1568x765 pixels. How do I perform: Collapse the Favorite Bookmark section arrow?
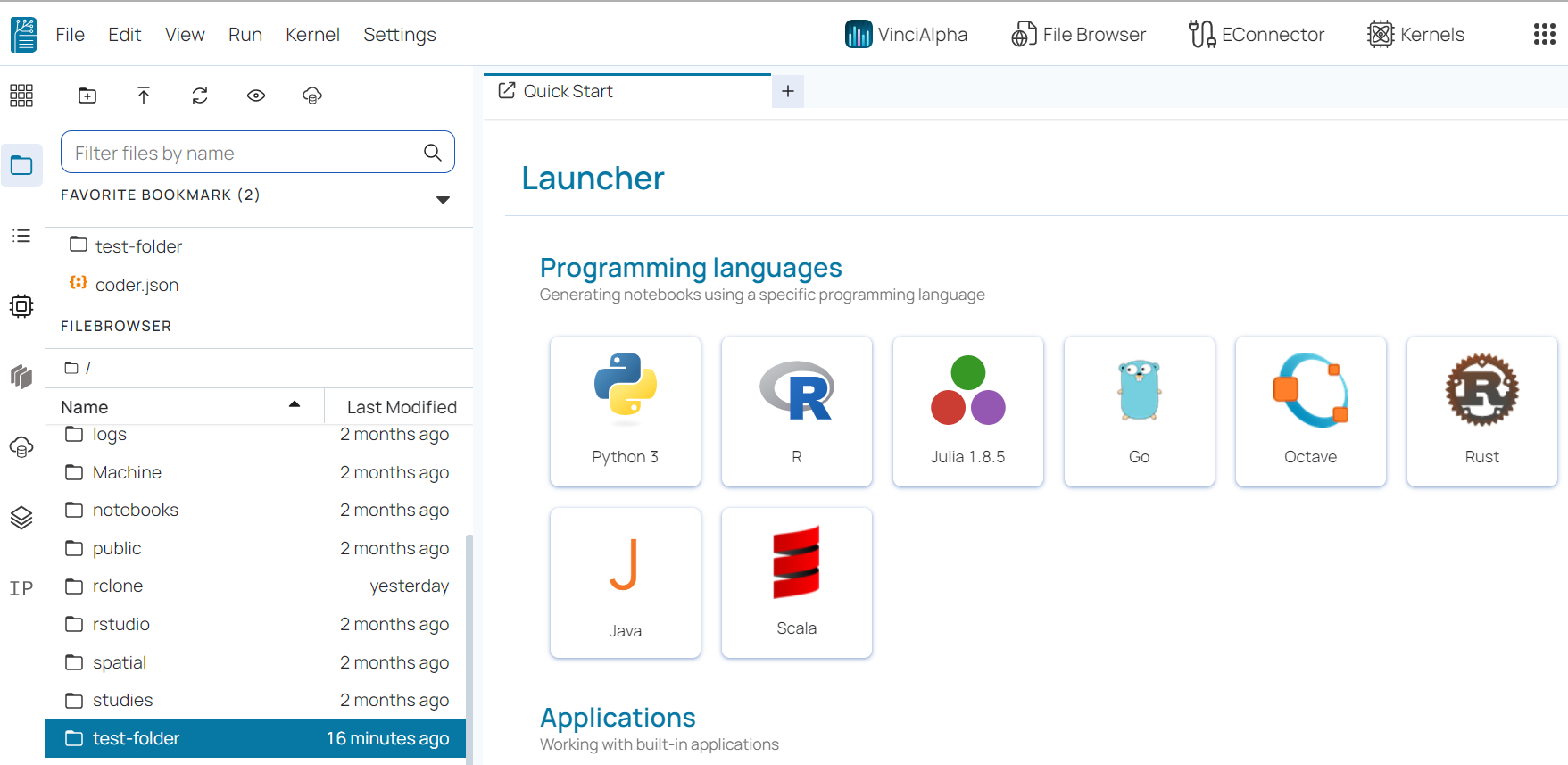point(443,200)
